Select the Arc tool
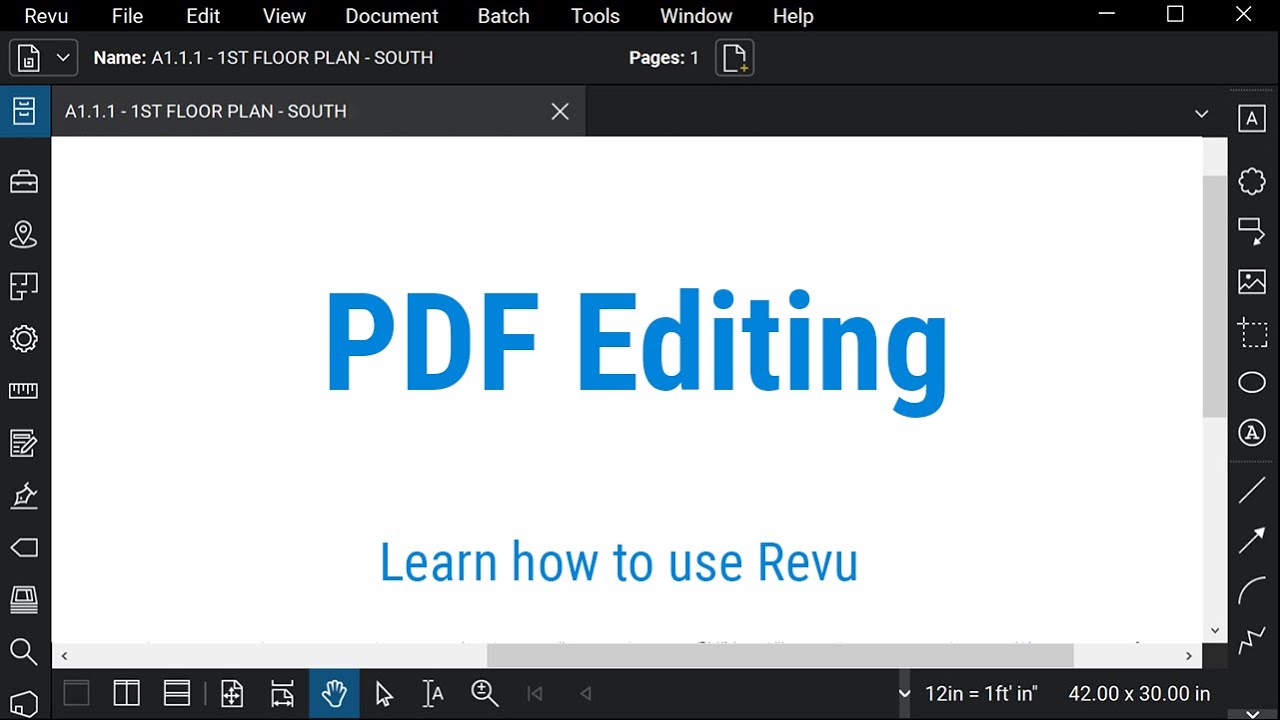This screenshot has width=1280, height=720. [x=1252, y=591]
